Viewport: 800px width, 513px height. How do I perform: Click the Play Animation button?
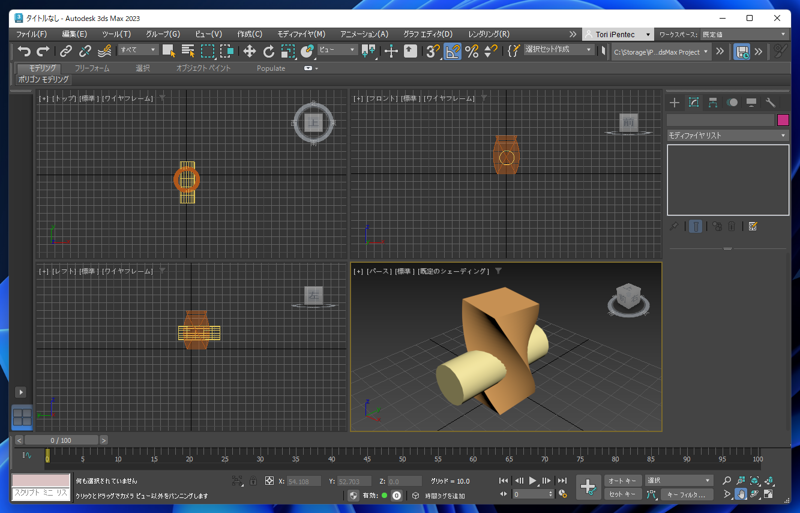(x=533, y=480)
